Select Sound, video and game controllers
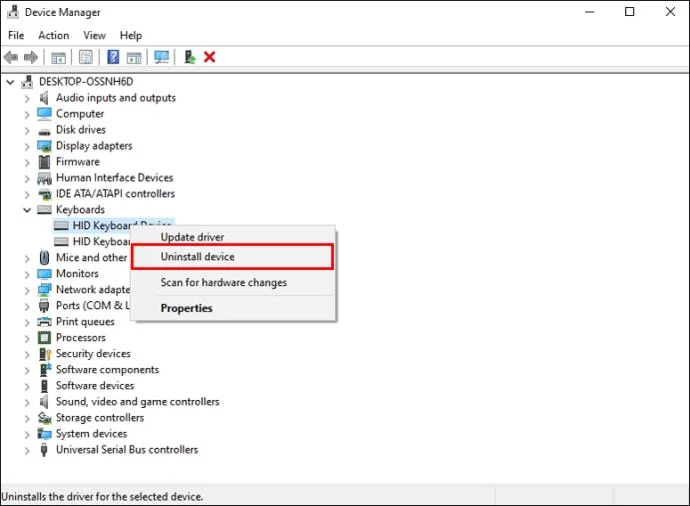This screenshot has width=690, height=506. [x=137, y=402]
